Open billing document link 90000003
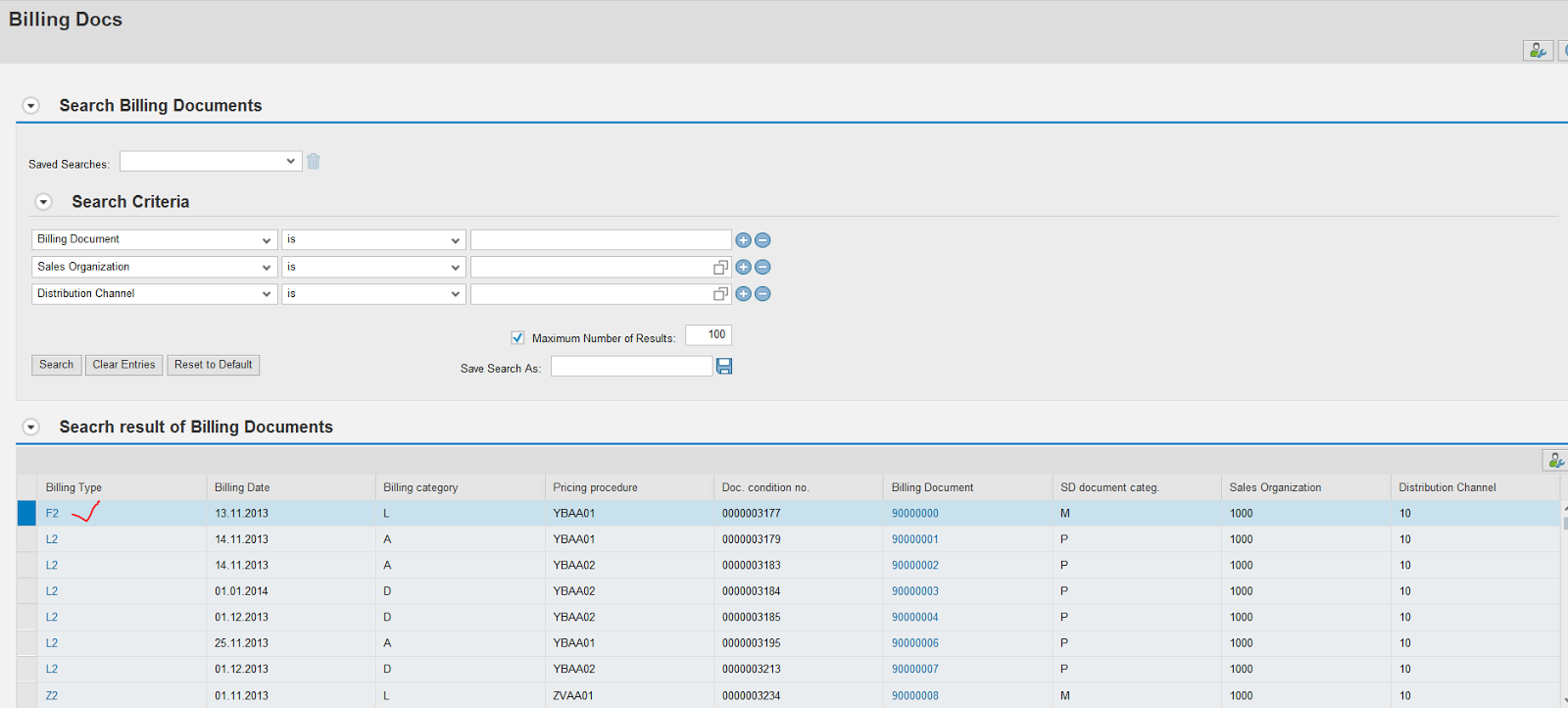 tap(914, 591)
